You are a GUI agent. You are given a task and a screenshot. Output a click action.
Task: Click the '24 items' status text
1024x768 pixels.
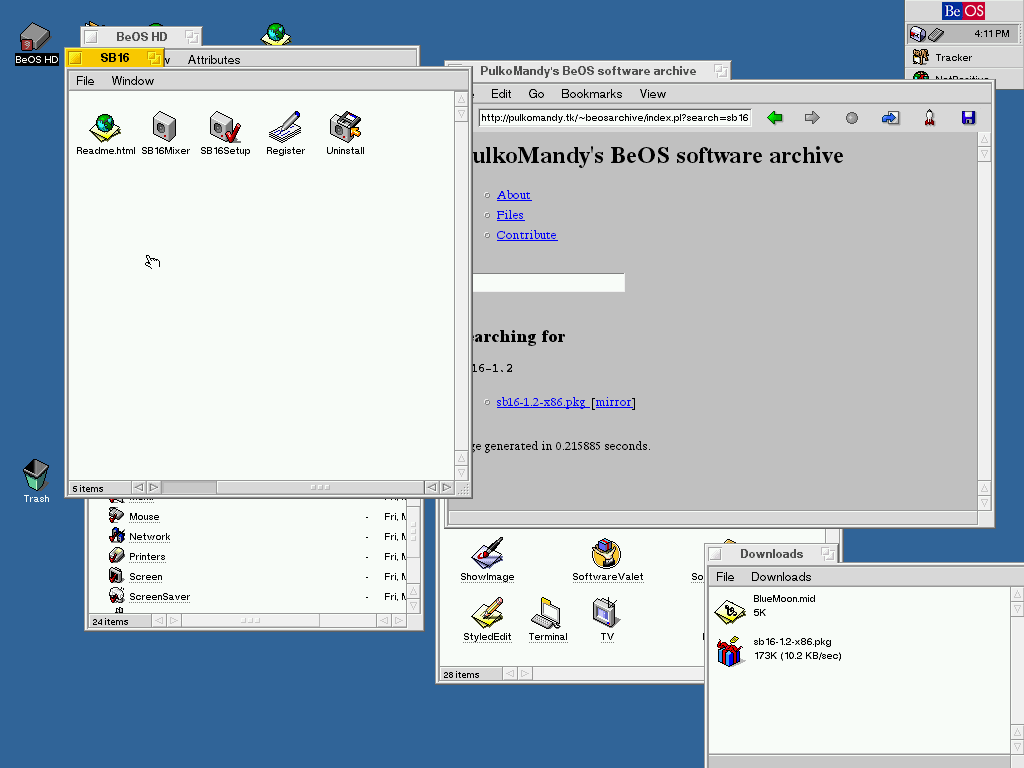(110, 622)
